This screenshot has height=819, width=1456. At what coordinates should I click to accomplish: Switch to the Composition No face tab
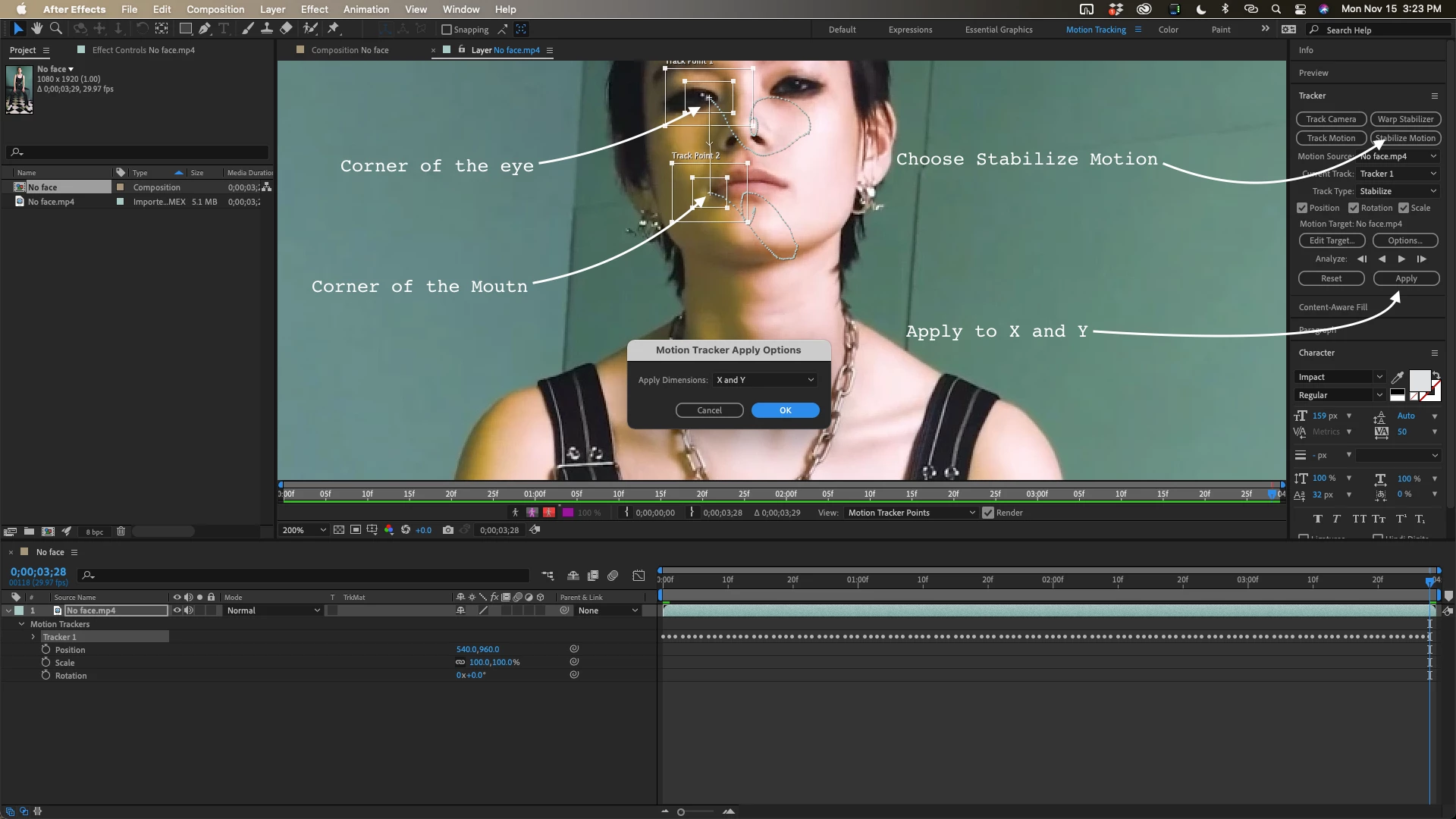click(350, 50)
